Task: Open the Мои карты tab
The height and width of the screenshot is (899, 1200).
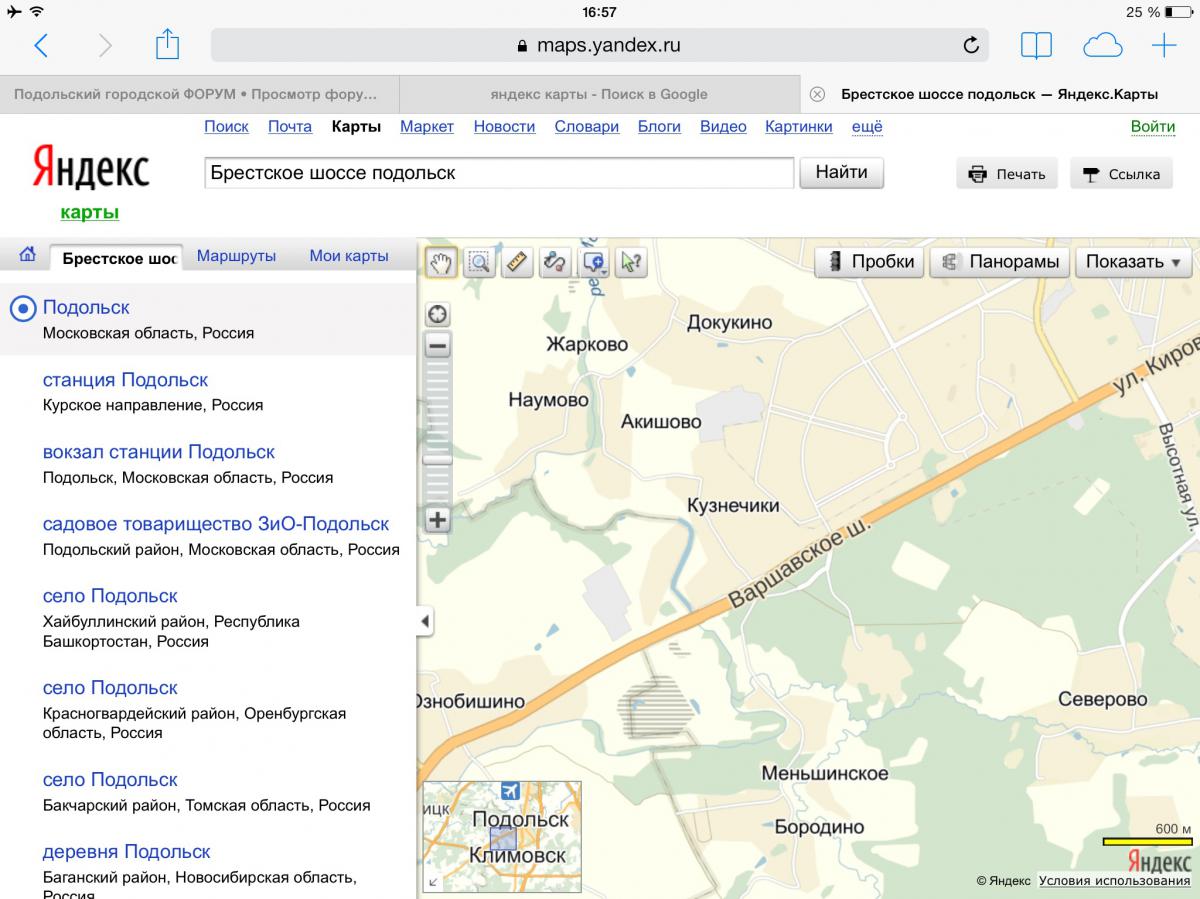Action: (x=348, y=256)
